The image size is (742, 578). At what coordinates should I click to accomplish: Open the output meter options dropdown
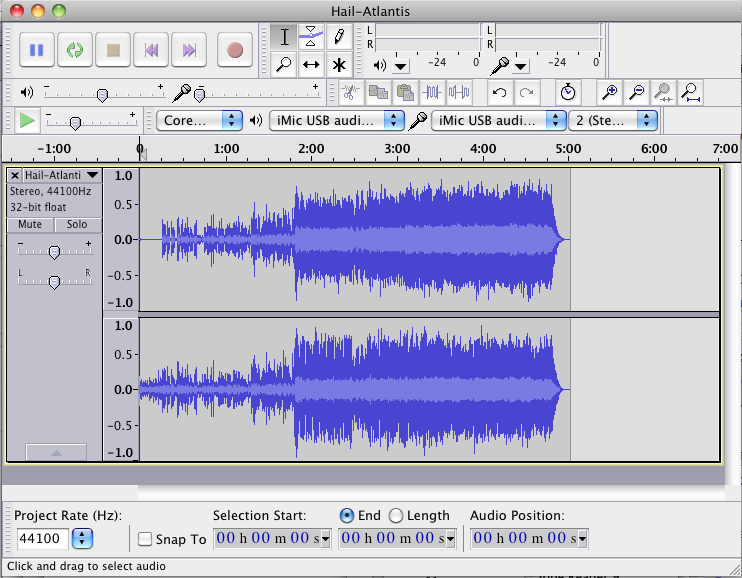pyautogui.click(x=401, y=66)
